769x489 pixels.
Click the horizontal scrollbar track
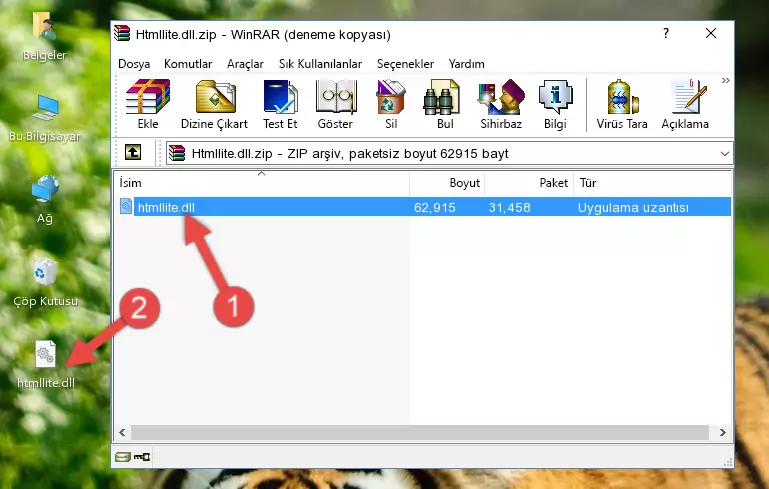(420, 433)
